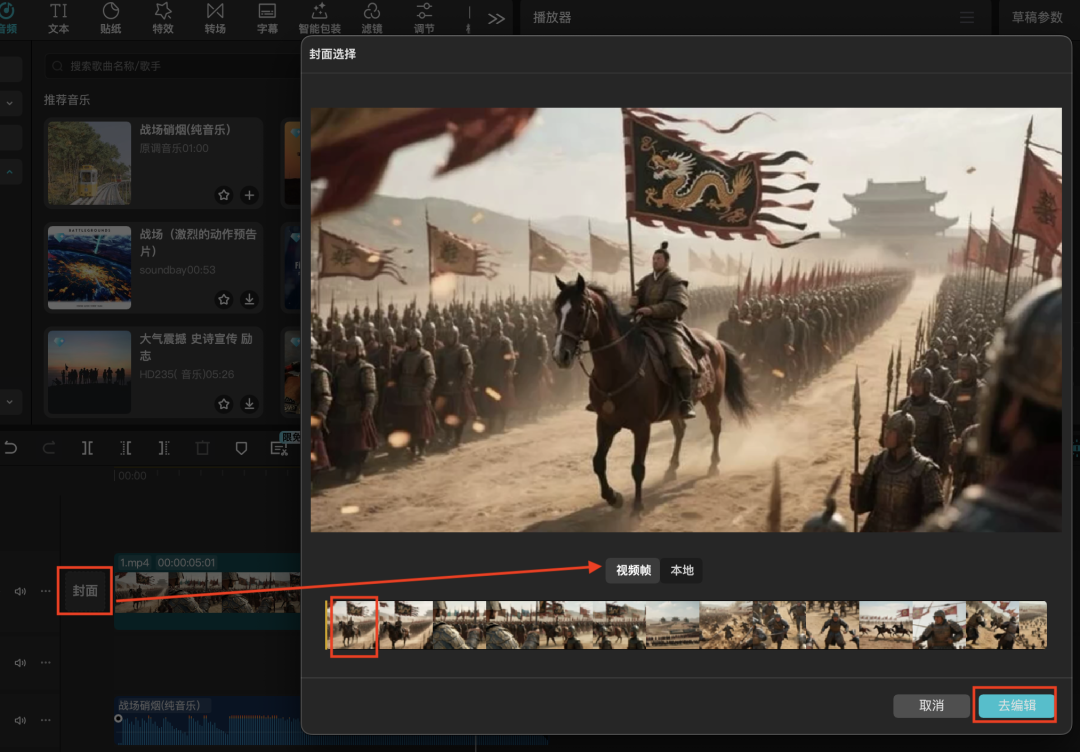Select the 1.mp4 clip on the timeline

point(207,592)
